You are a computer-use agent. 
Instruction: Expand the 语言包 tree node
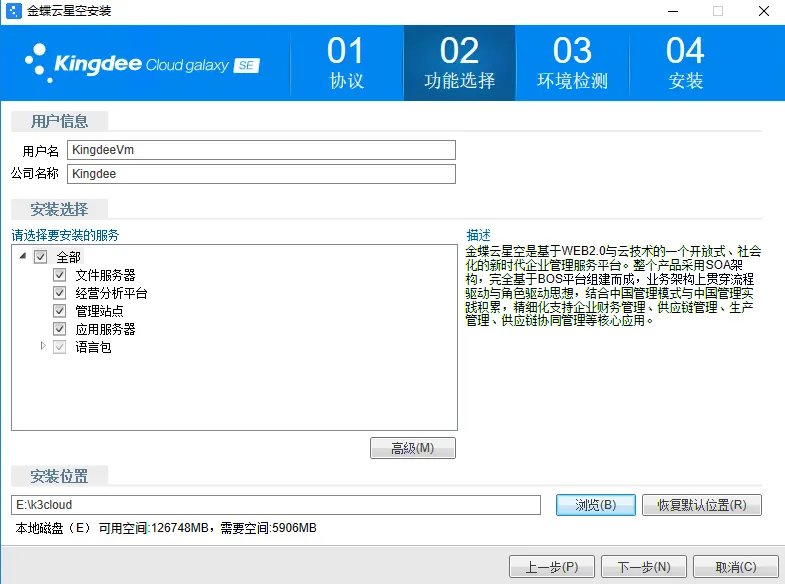[43, 346]
